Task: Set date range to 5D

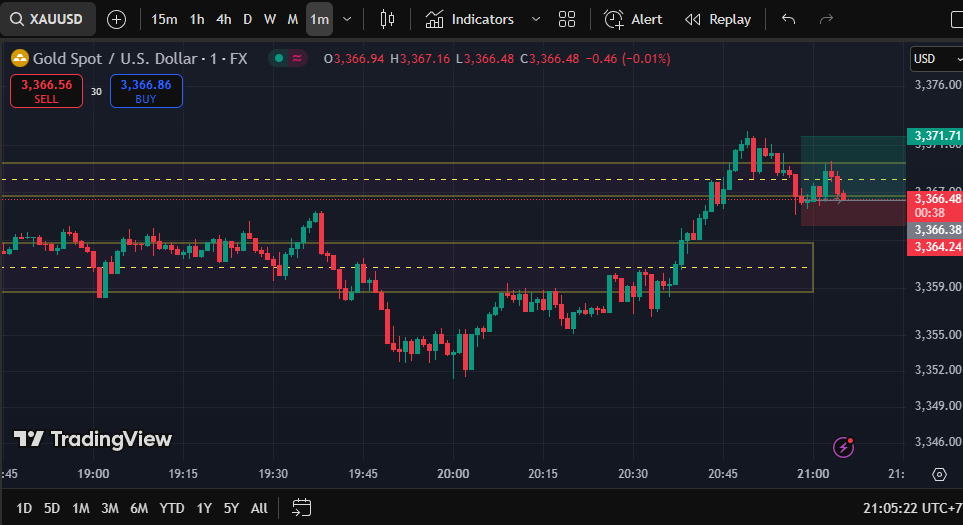Action: [52, 508]
